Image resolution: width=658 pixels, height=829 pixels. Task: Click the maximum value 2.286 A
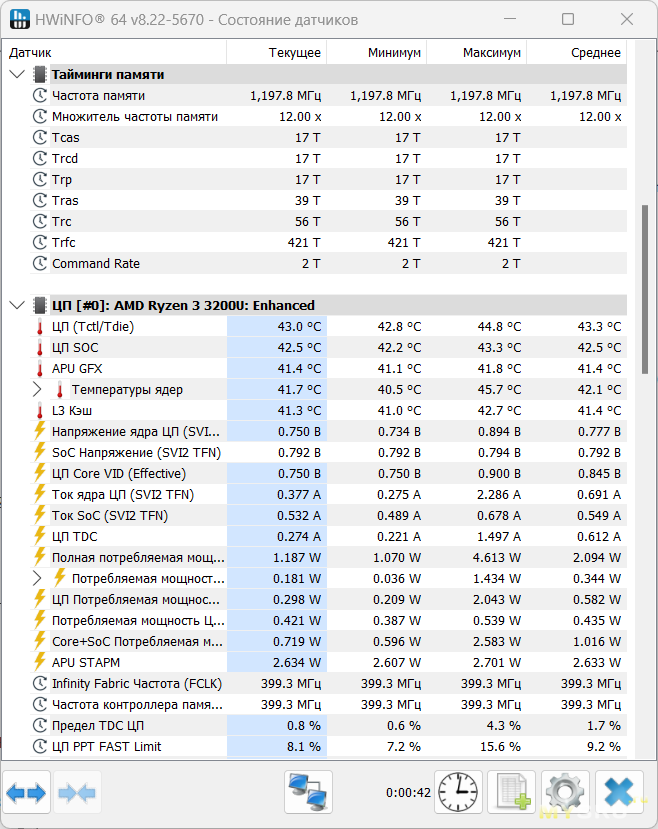point(499,494)
